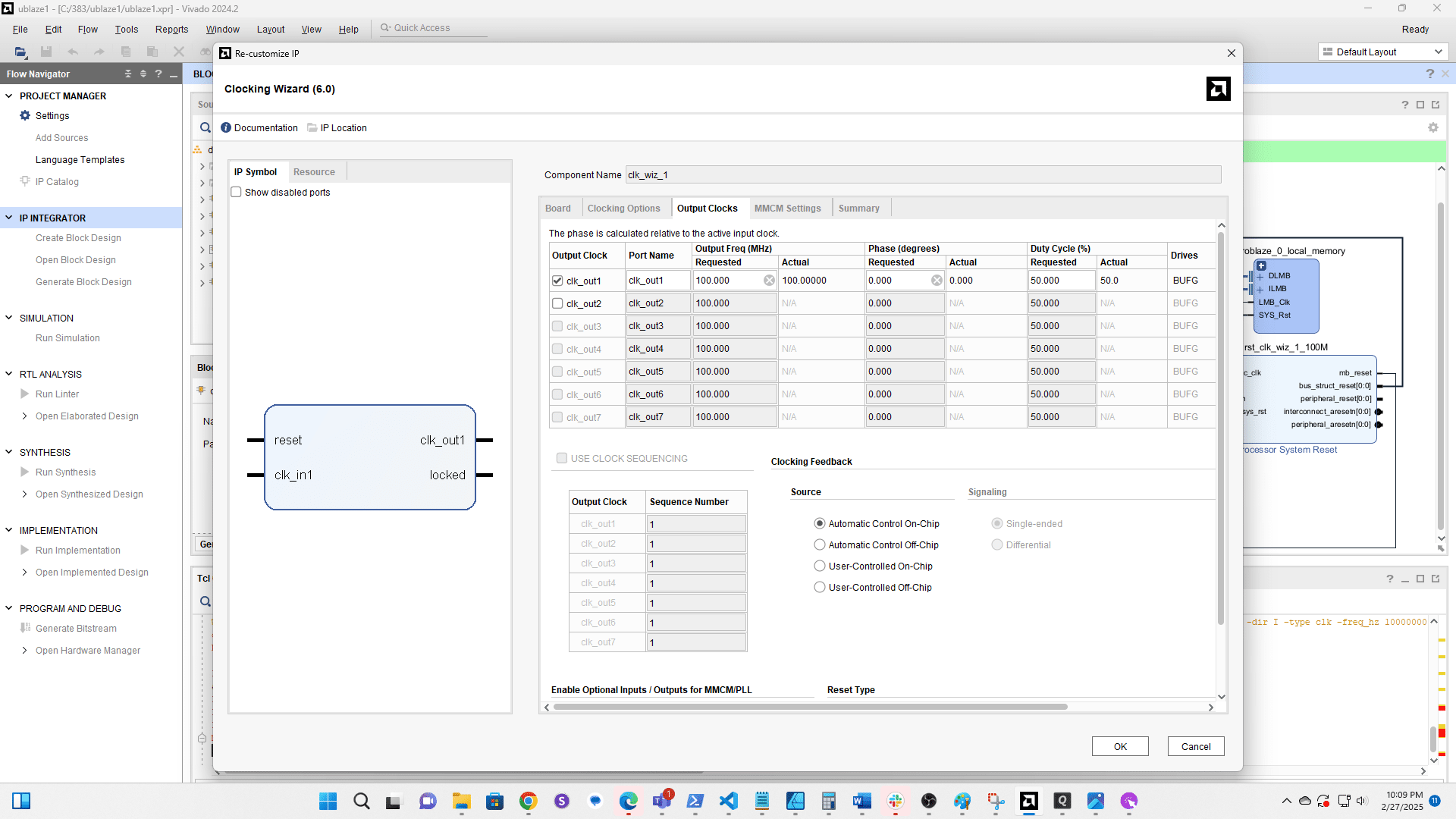Expand Open Synthesized Design item

[25, 494]
